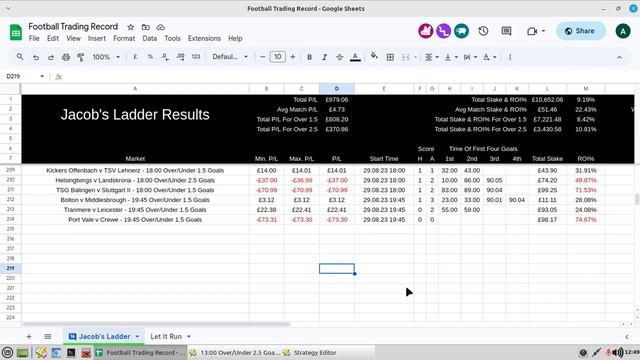Viewport: 640px width, 360px height.
Task: Open text wrapping dropdown
Action: coord(470,57)
